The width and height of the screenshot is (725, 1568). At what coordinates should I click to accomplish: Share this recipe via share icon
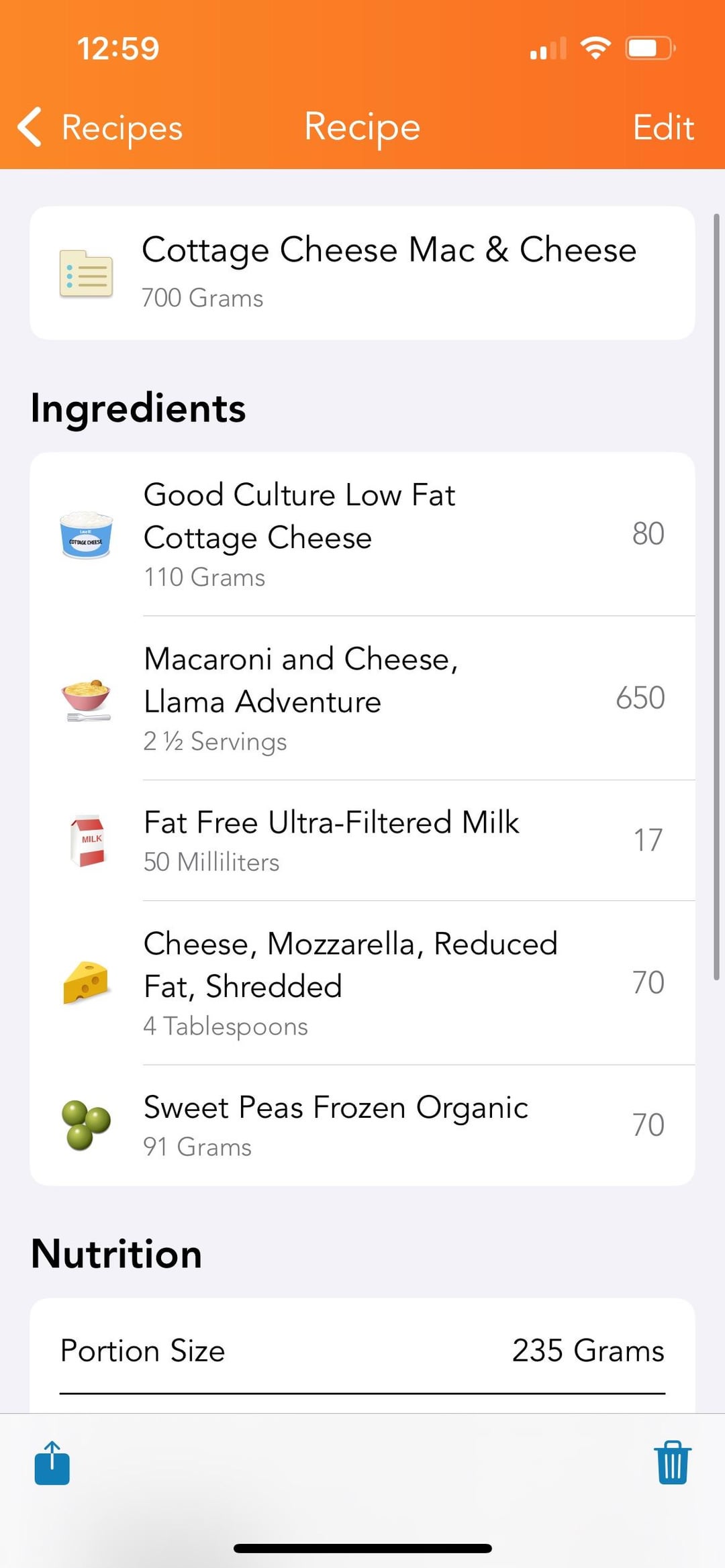click(52, 1463)
